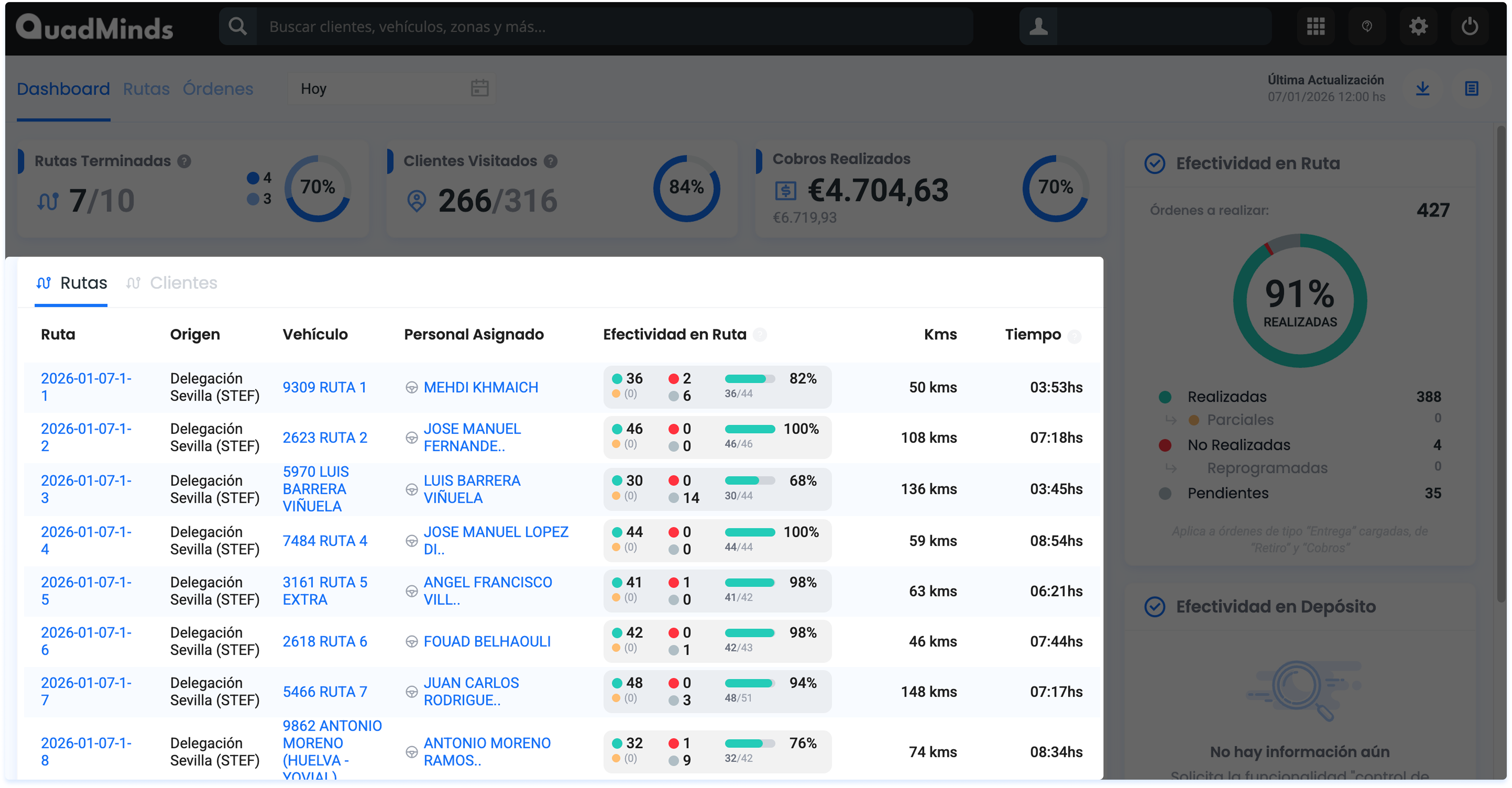Click the user profile icon

(x=1038, y=26)
